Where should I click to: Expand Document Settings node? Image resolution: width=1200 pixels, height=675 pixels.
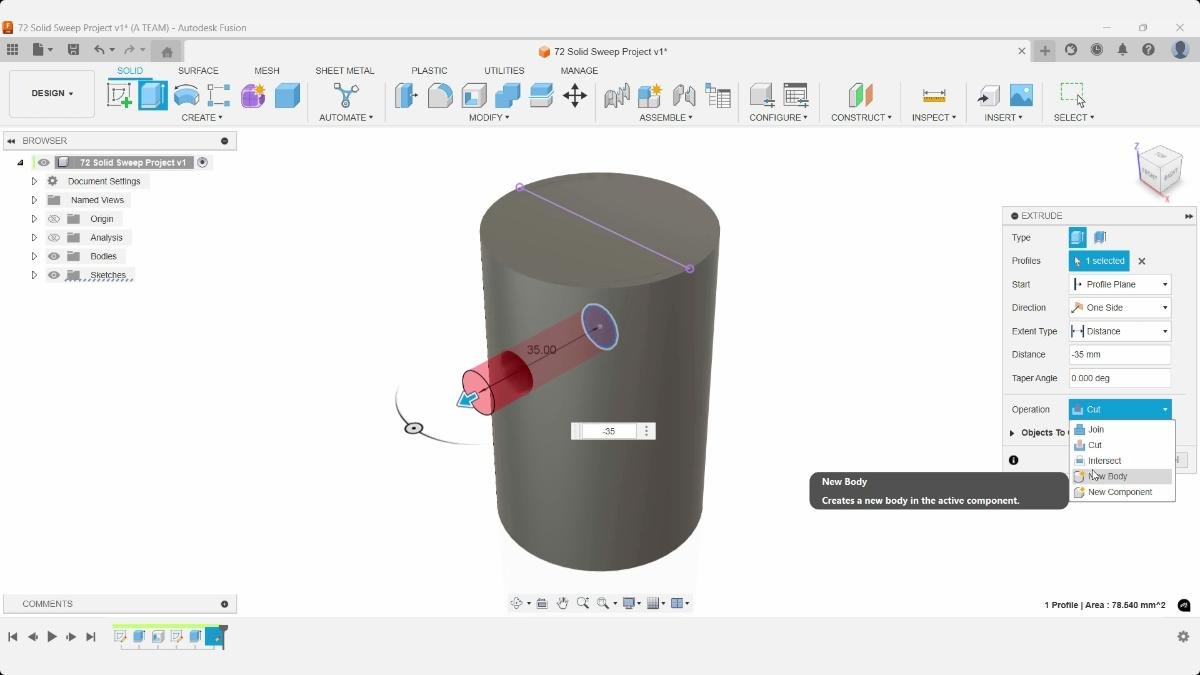(x=34, y=181)
